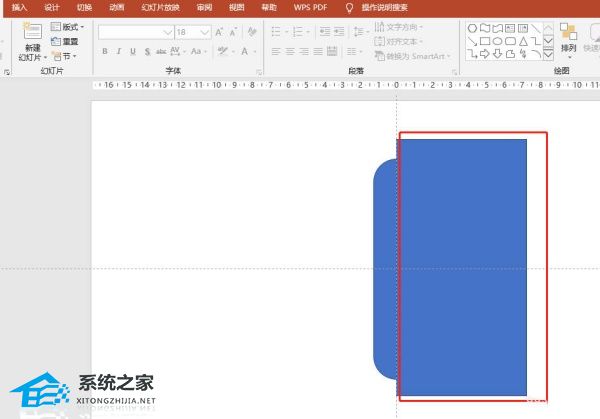Switch to the Transitions (切换) tab
The image size is (600, 419).
click(x=84, y=8)
